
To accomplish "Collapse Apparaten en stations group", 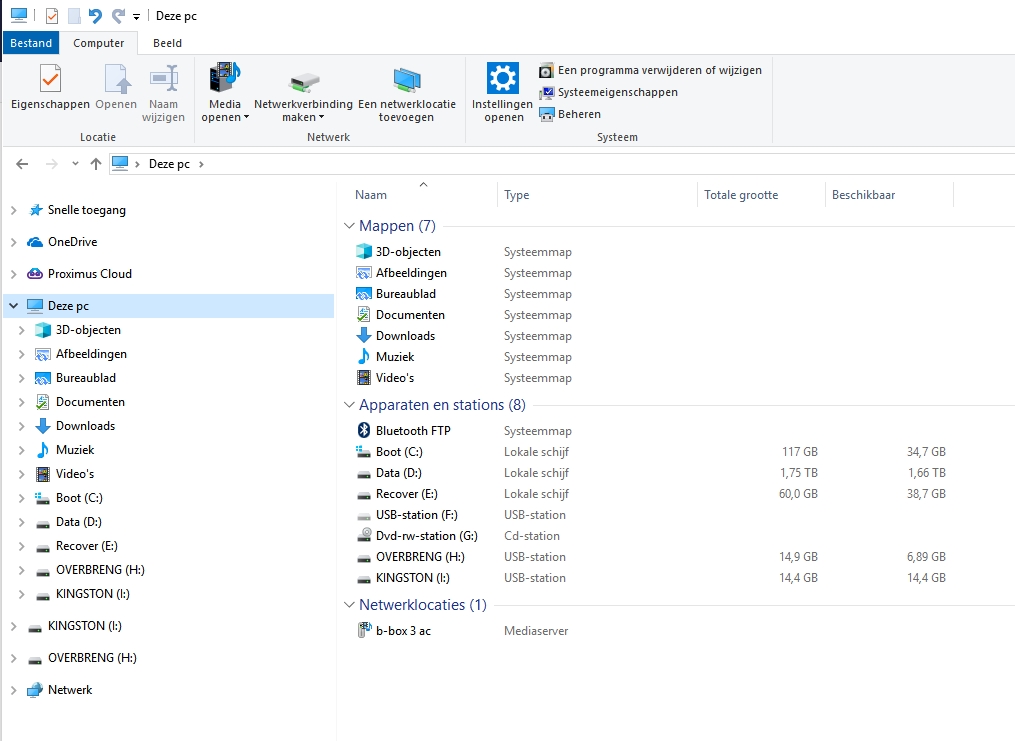I will (x=350, y=406).
